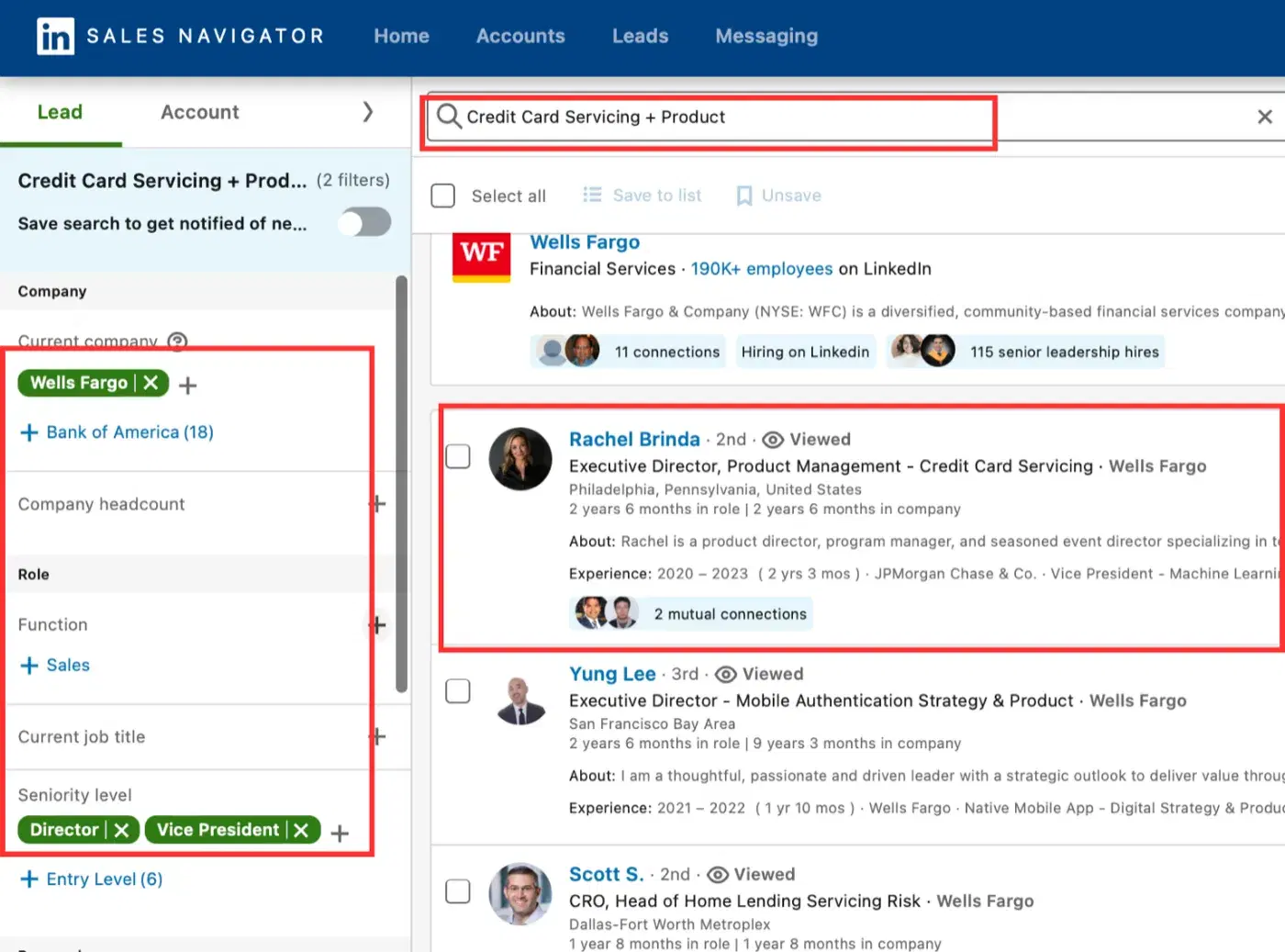Add another seniority level with plus icon

[x=340, y=834]
